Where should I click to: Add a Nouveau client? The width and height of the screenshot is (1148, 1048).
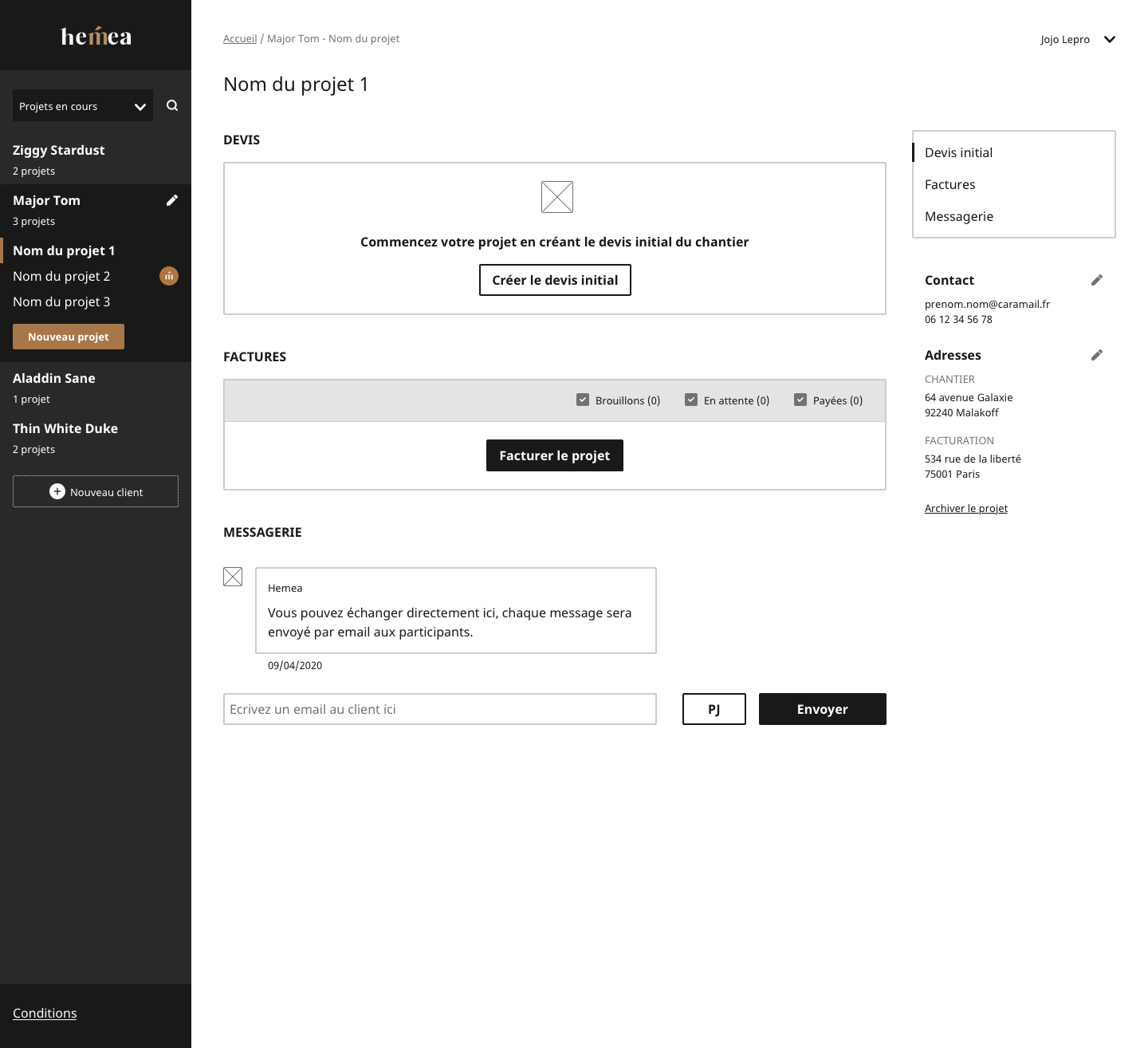click(x=96, y=491)
